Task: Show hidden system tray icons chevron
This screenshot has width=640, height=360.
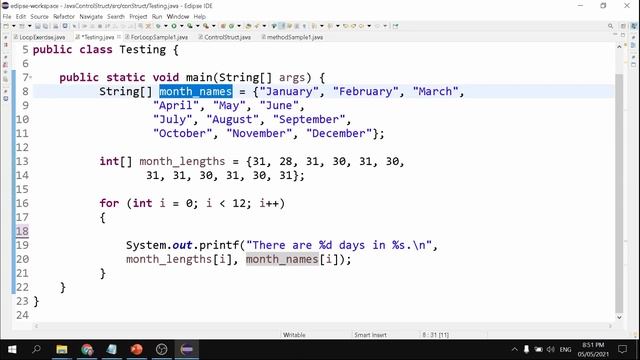Action: click(x=514, y=349)
